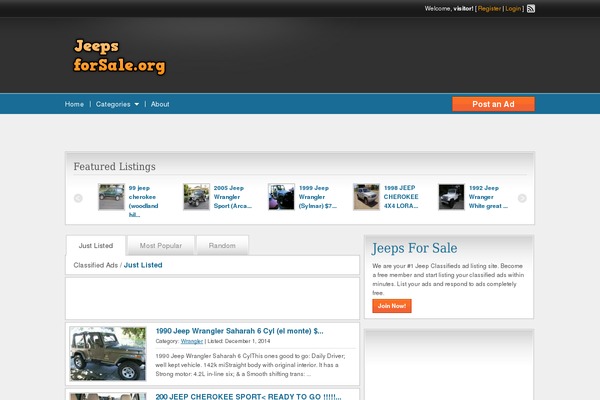This screenshot has height=400, width=600.
Task: Open the Register link
Action: click(x=489, y=8)
